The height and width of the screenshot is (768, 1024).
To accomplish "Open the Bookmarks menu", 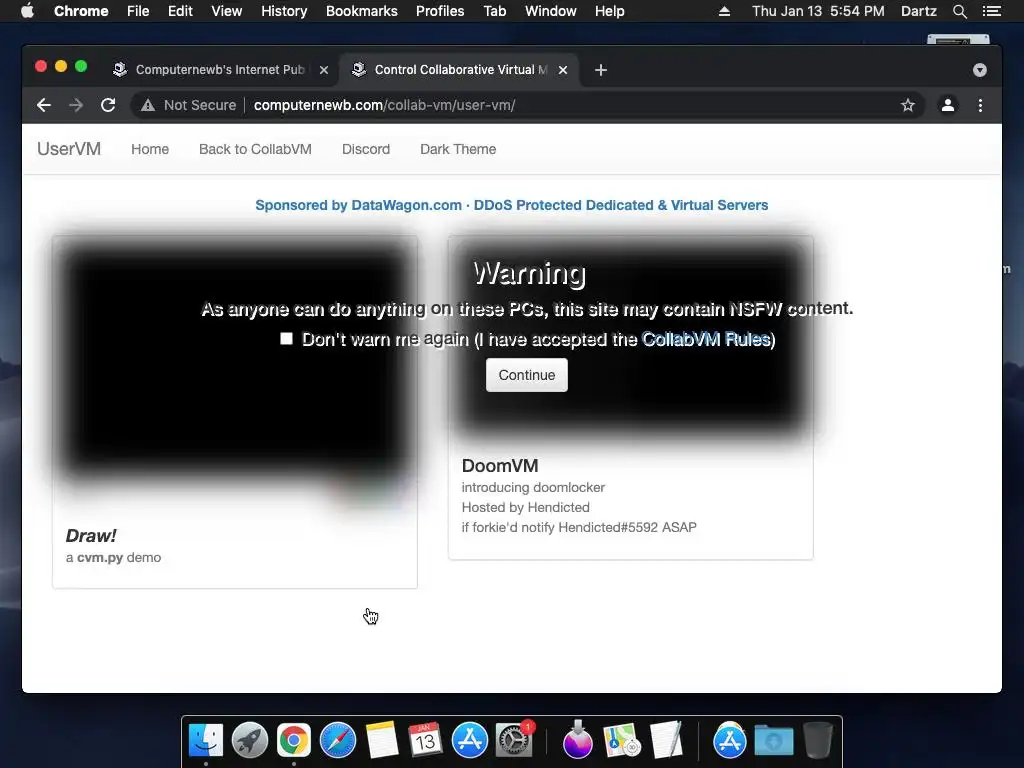I will [361, 11].
